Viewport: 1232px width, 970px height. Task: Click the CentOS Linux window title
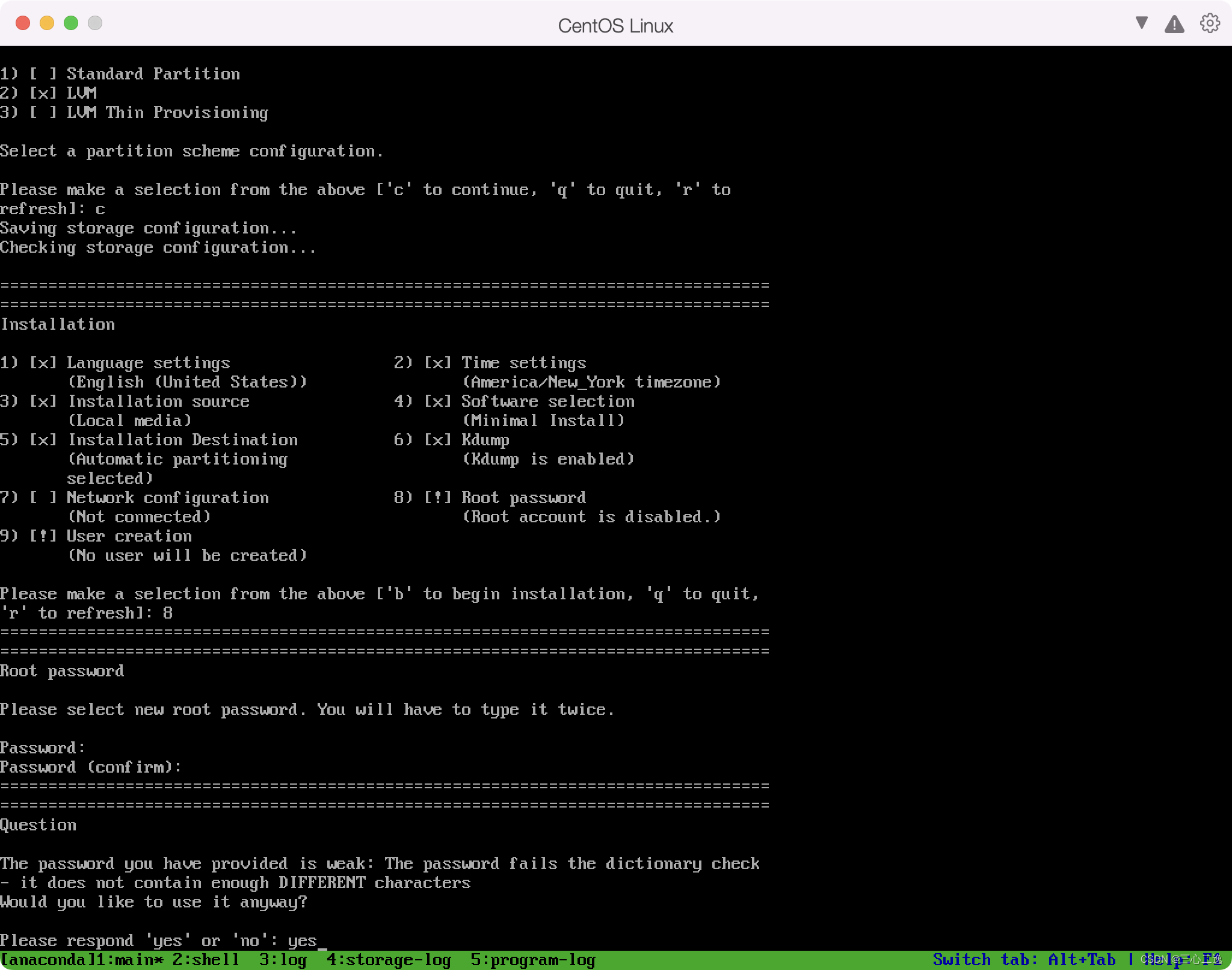(615, 25)
